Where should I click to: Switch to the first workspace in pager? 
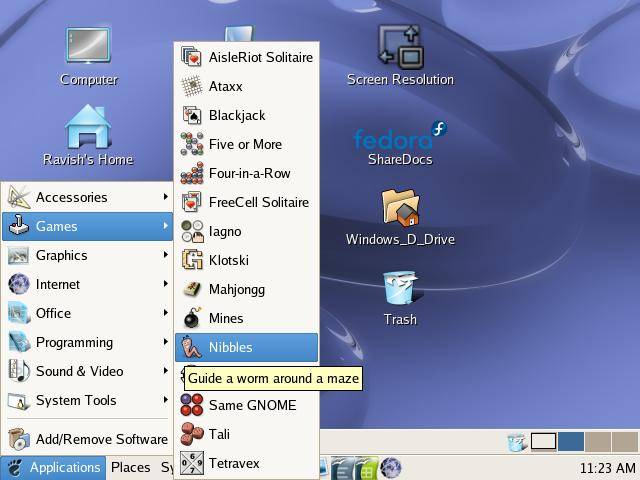point(543,442)
